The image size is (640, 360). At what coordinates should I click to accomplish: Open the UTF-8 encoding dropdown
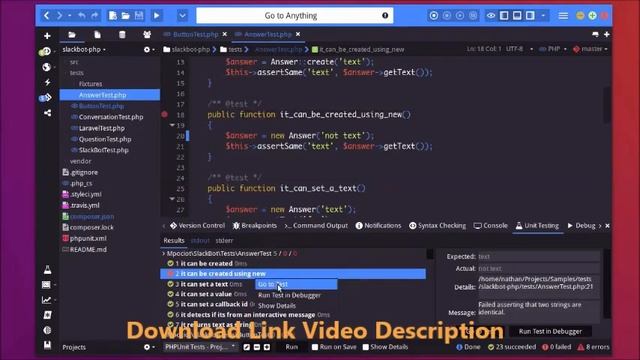pyautogui.click(x=520, y=49)
